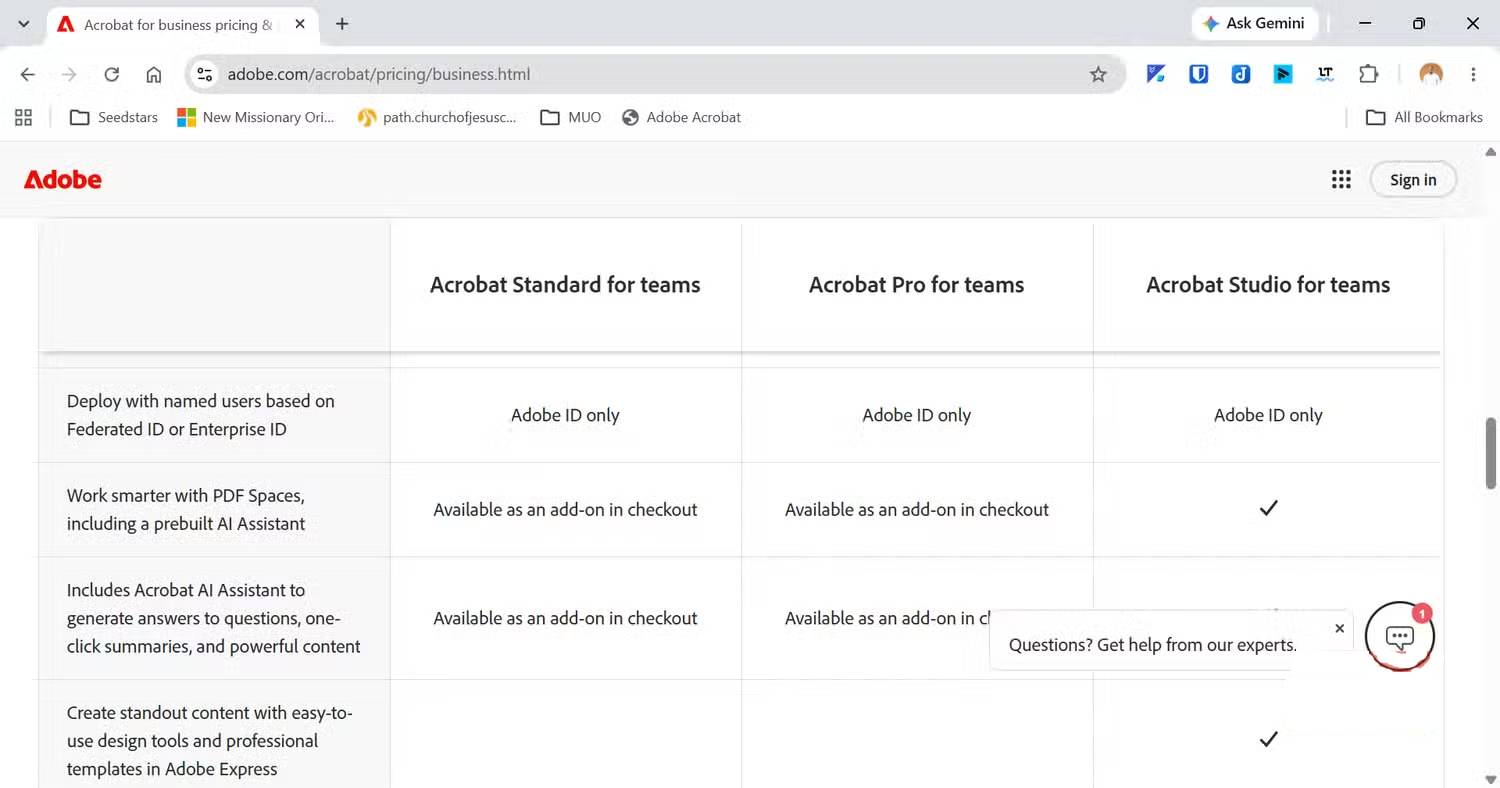Select the Acrobat for business pricing tab

[x=183, y=24]
